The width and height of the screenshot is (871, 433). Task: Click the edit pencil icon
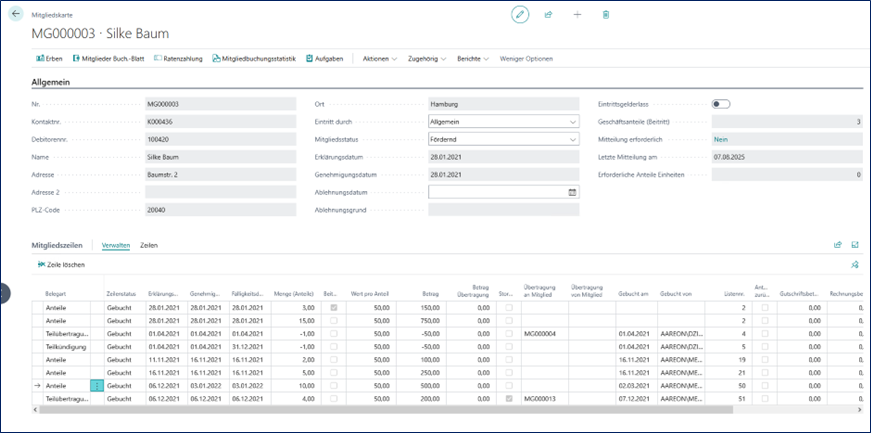520,14
